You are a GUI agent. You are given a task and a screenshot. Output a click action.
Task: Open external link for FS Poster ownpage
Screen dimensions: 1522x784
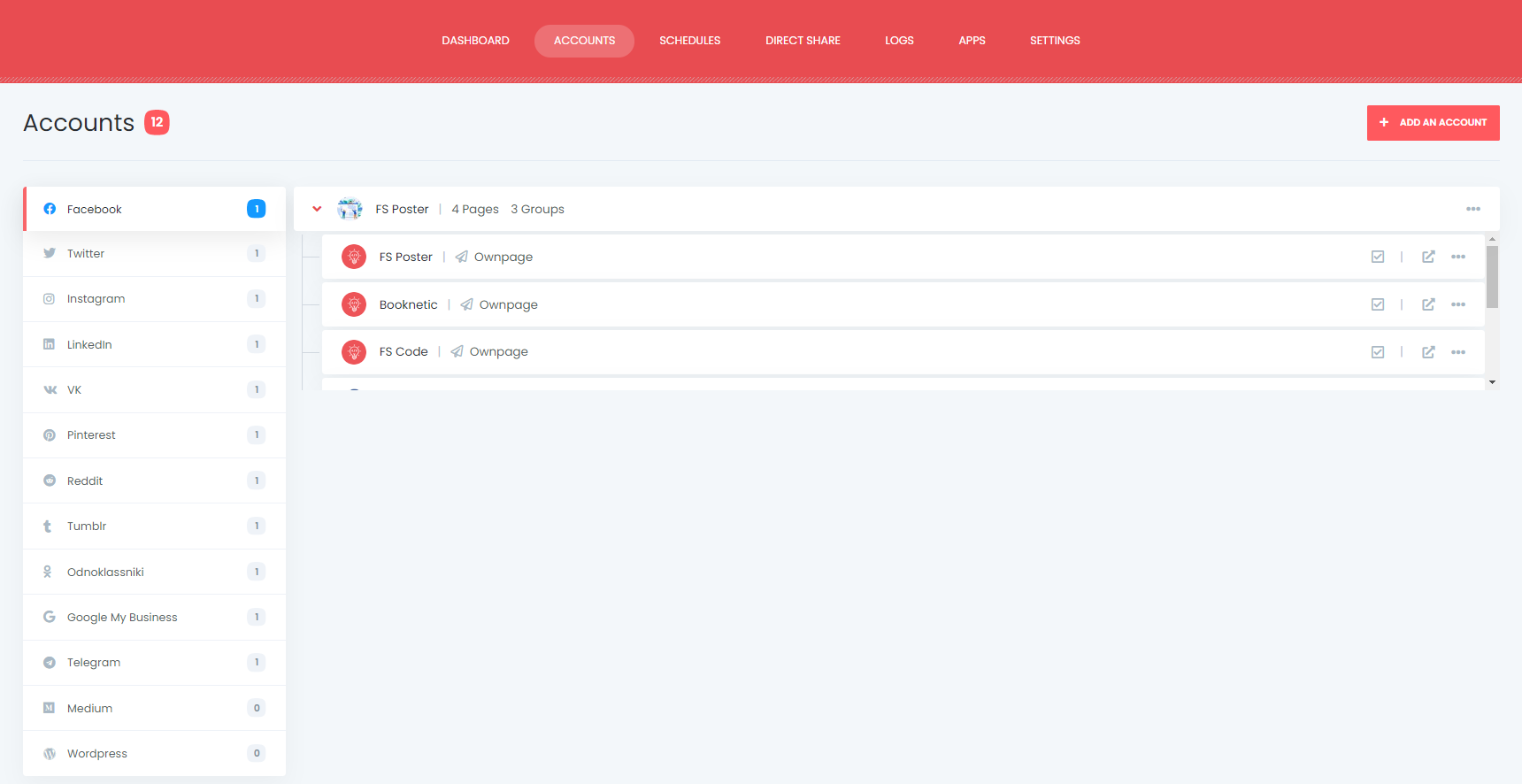[1428, 257]
